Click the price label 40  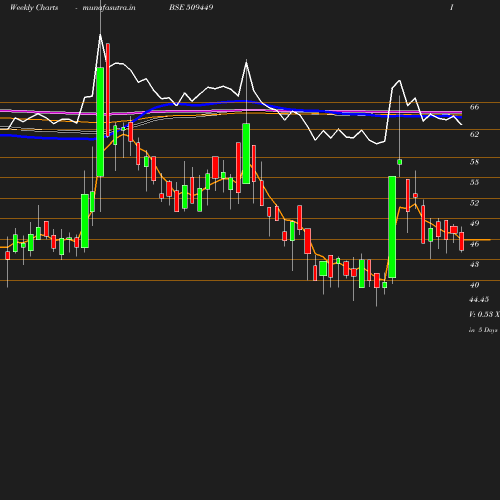coord(474,285)
